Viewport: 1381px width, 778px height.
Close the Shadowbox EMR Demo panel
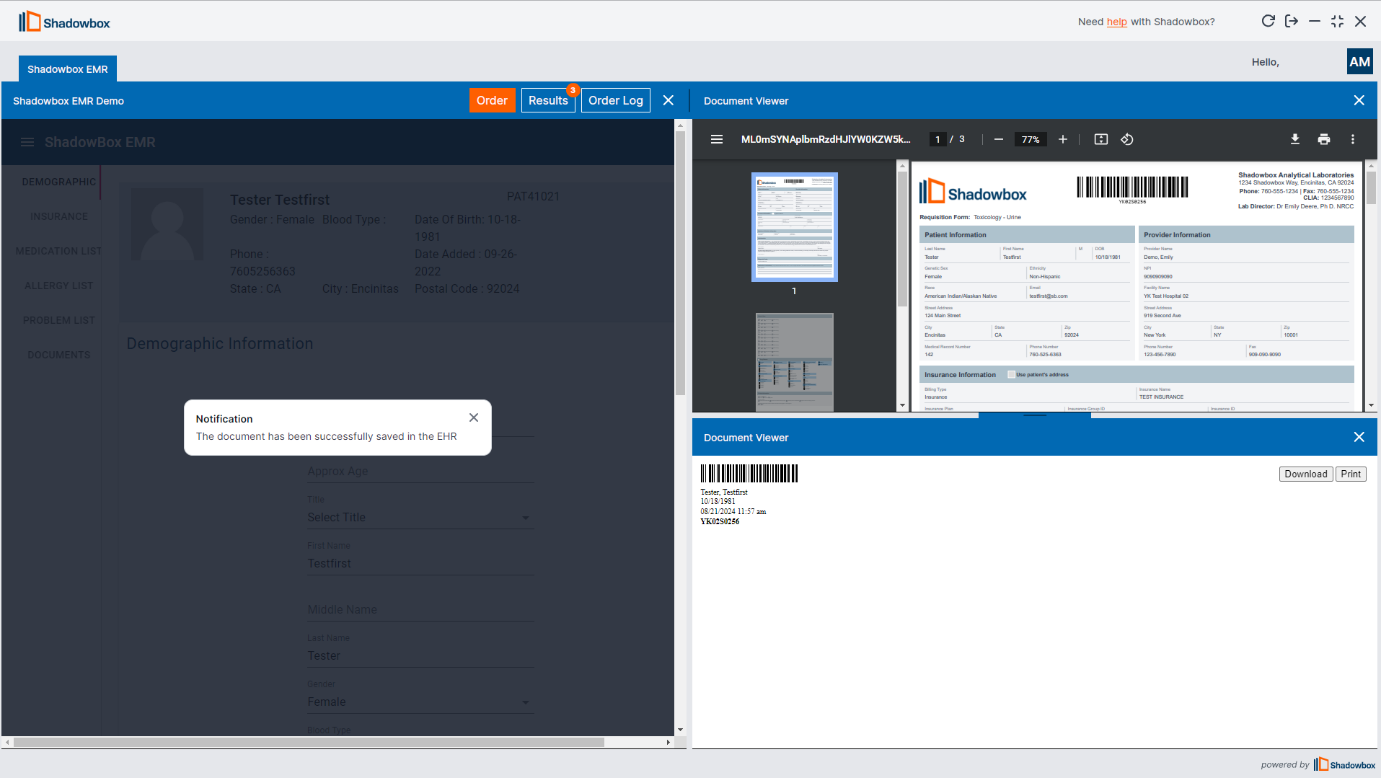668,100
